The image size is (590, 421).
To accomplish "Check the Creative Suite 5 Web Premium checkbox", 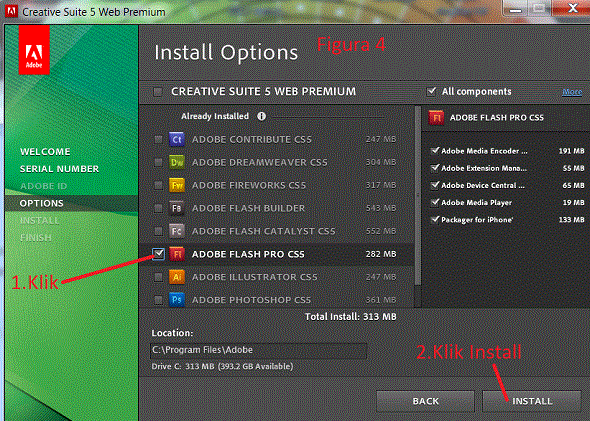I will pos(158,91).
